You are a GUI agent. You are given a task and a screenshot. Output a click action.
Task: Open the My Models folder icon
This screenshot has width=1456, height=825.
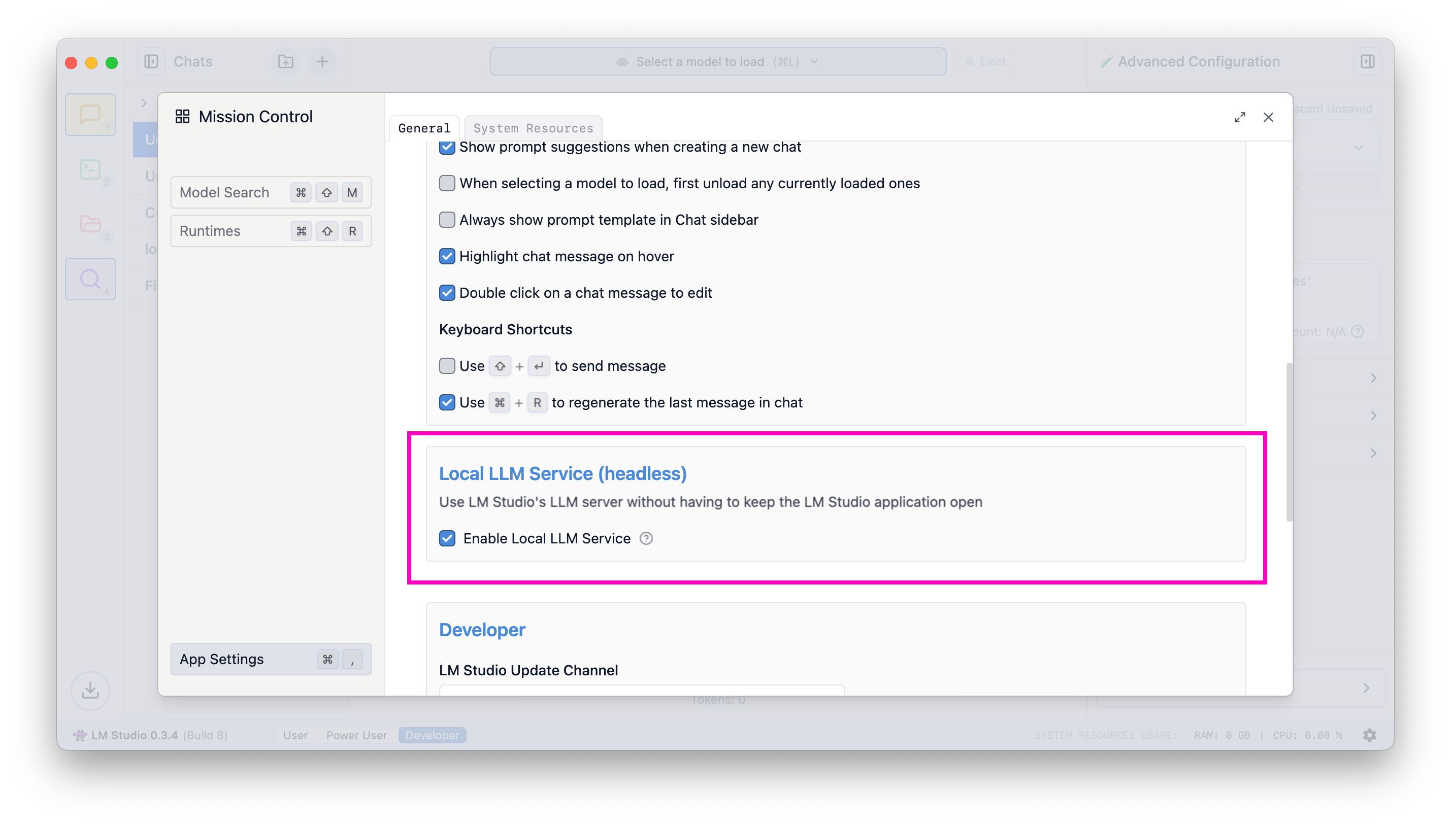(90, 224)
